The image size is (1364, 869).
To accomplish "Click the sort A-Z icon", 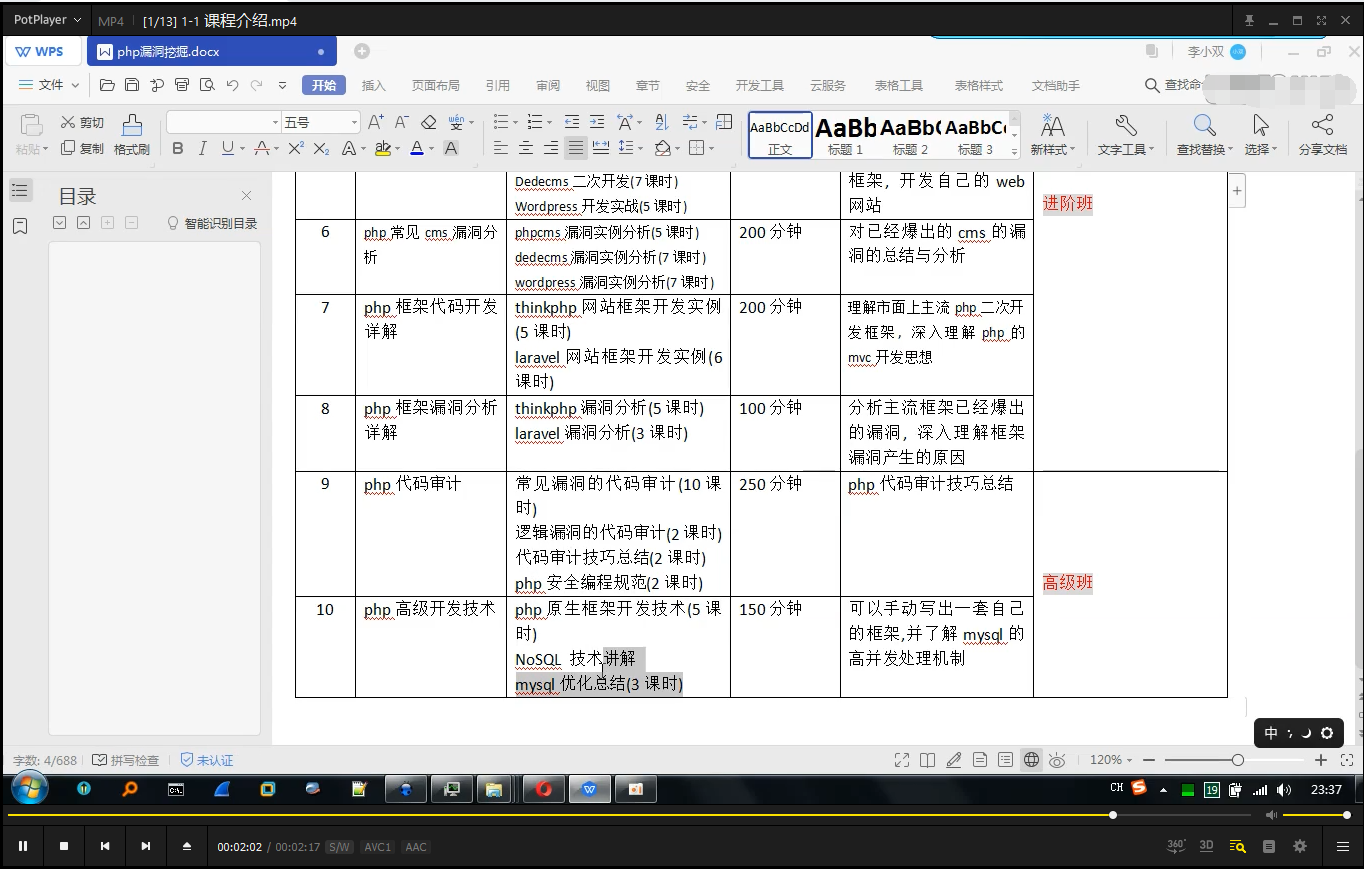I will tap(662, 122).
